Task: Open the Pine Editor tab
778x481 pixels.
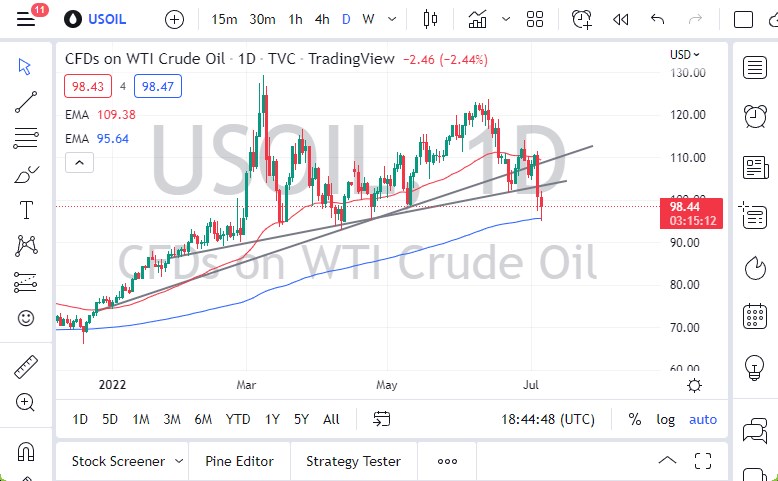Action: pos(239,461)
